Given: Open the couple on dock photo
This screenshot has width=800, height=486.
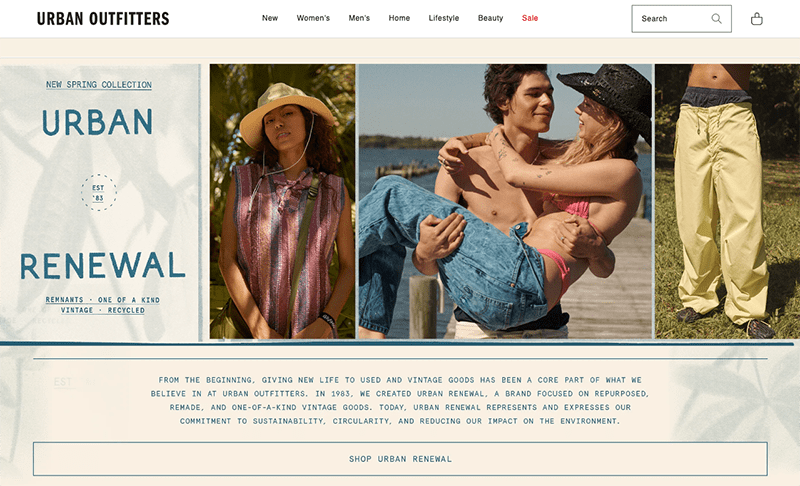Looking at the screenshot, I should click(505, 201).
